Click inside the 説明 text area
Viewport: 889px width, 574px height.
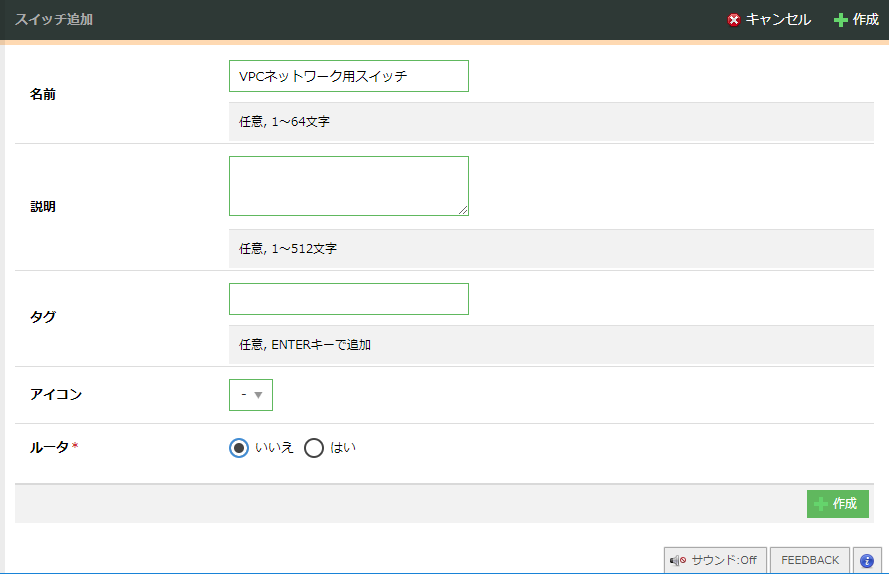pyautogui.click(x=348, y=185)
